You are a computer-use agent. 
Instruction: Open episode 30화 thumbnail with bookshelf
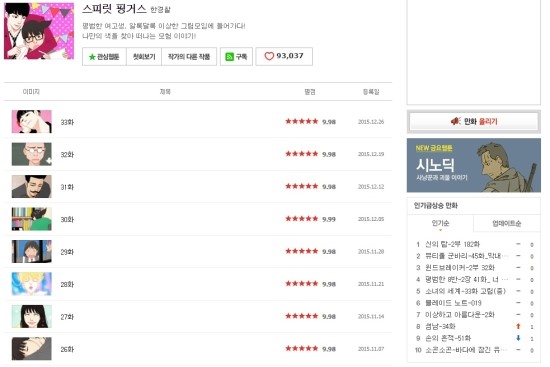coord(32,219)
